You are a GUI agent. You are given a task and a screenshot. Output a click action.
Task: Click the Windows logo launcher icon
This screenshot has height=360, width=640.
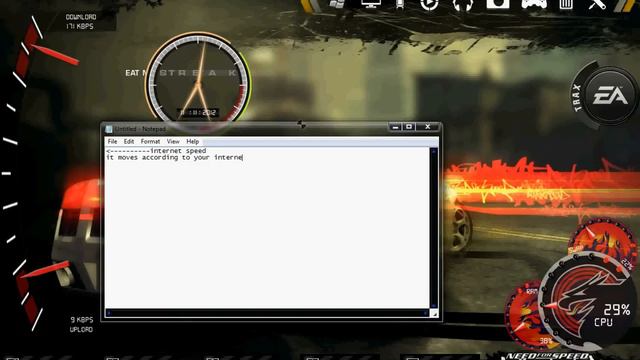337,4
